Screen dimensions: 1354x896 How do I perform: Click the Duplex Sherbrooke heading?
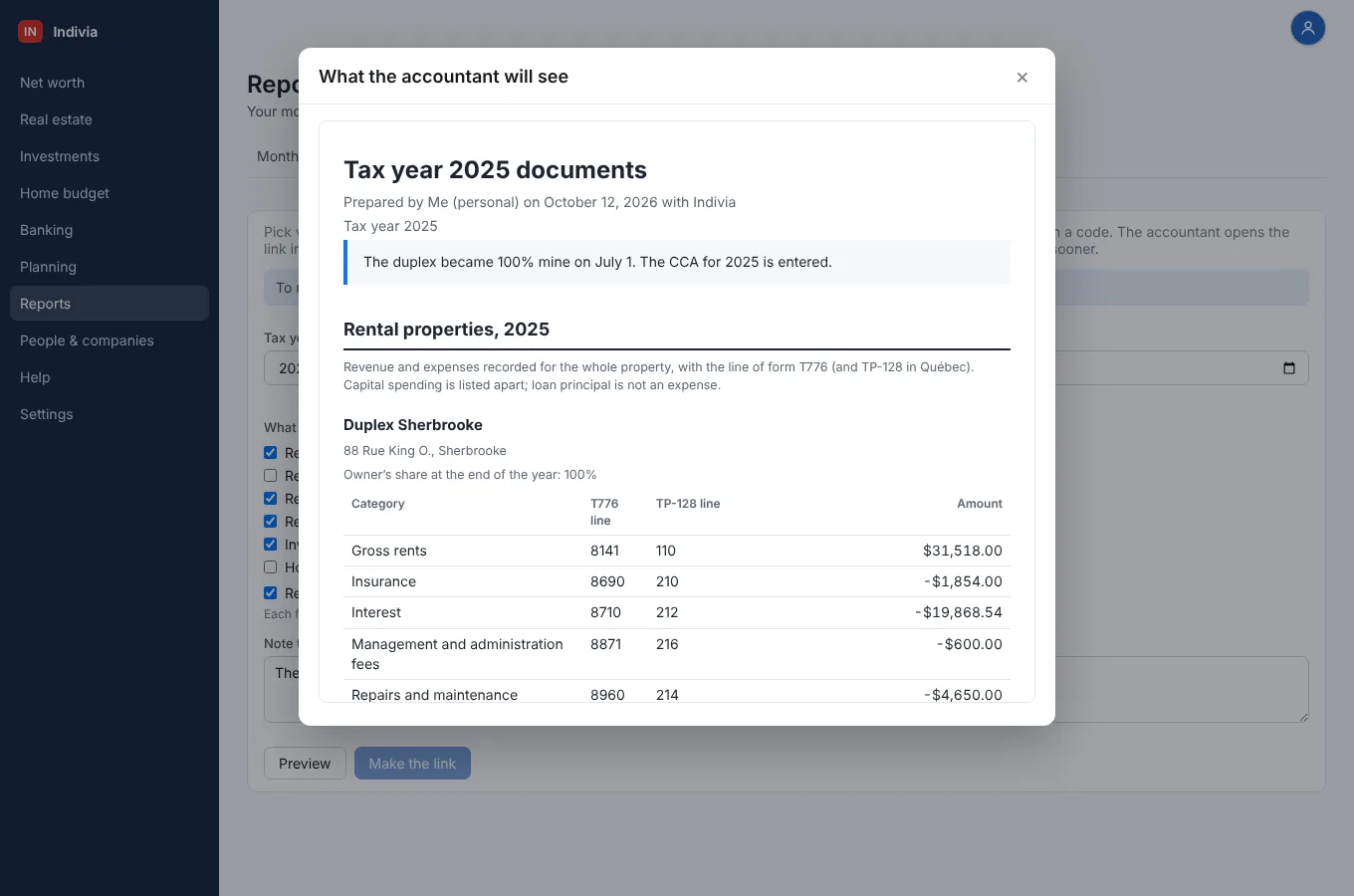tap(413, 425)
